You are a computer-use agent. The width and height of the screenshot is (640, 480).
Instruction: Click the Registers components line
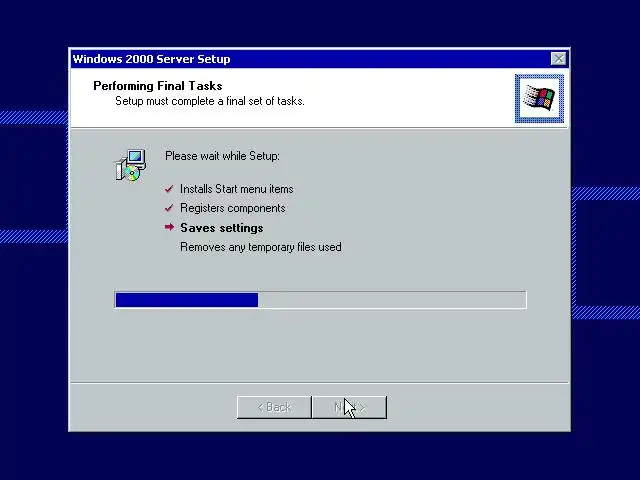click(x=233, y=208)
